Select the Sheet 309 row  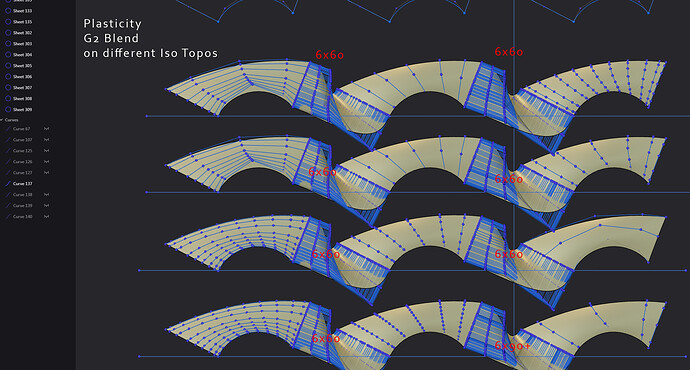(x=38, y=110)
